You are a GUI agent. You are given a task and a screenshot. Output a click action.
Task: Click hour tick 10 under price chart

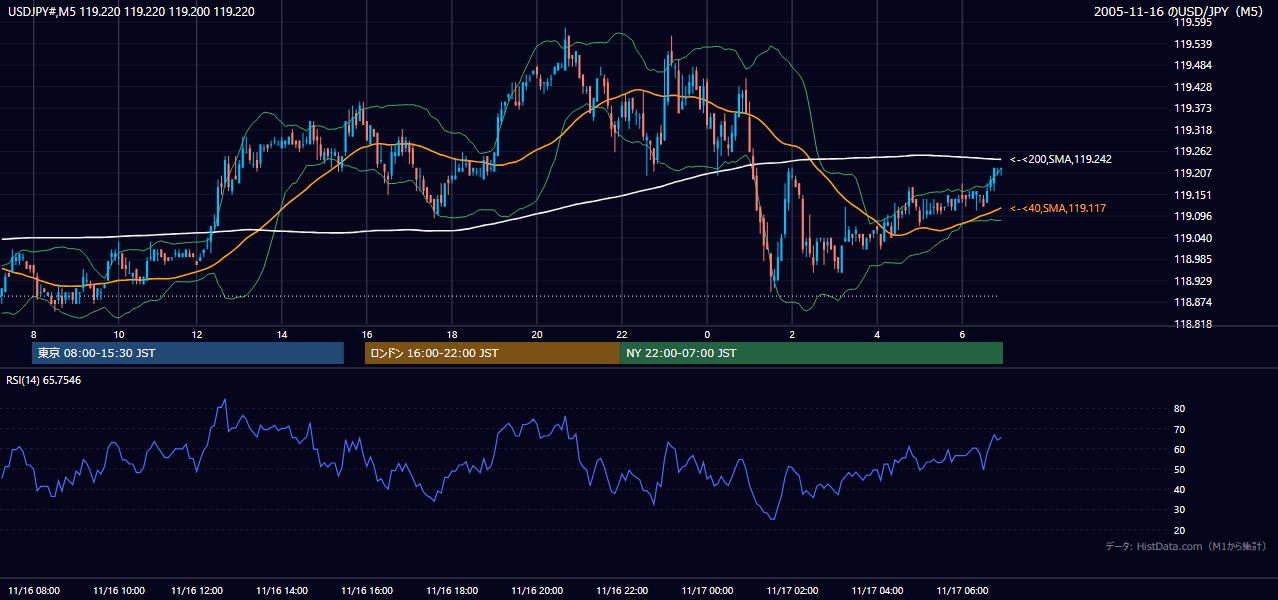[119, 334]
